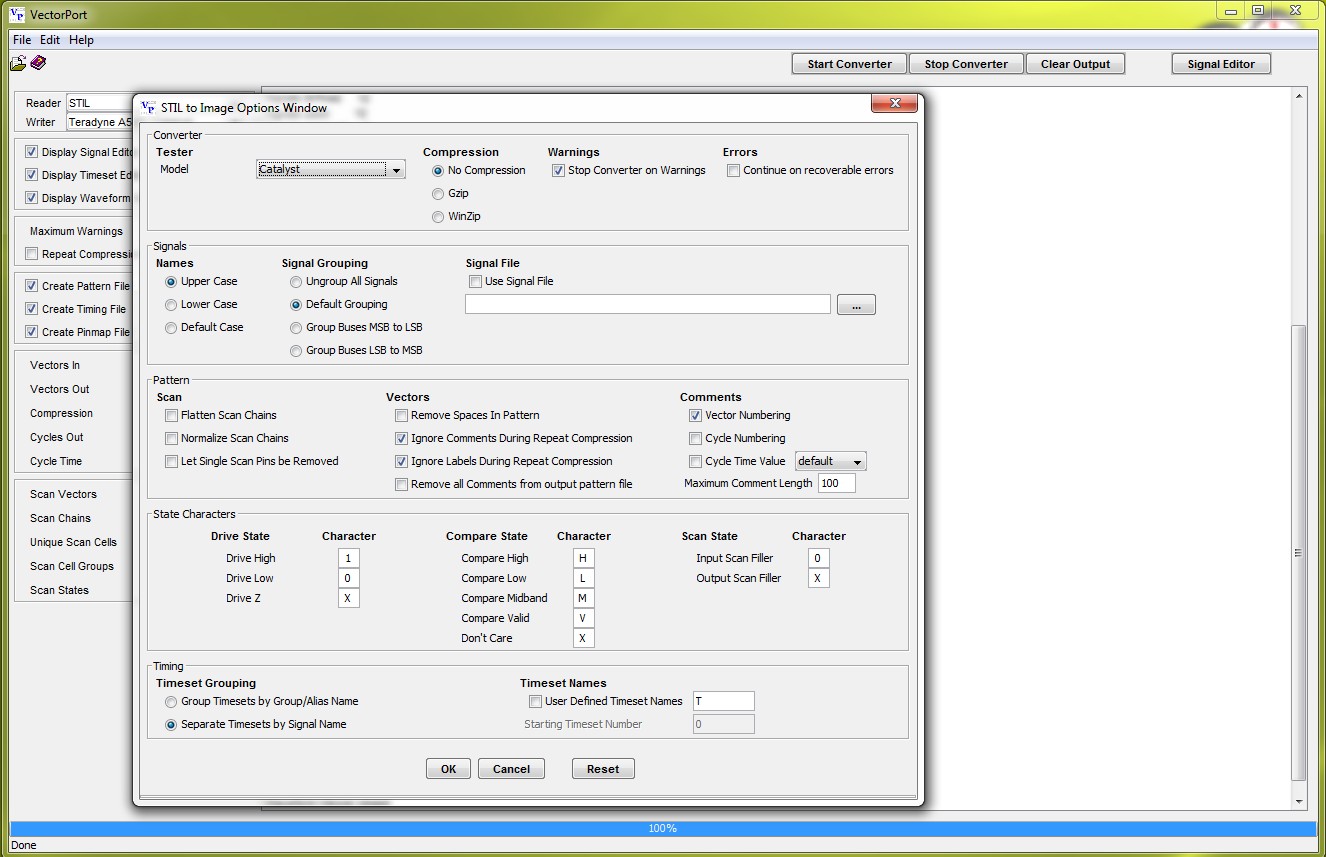This screenshot has height=857, width=1326.
Task: Click the Maximum Comment Length field
Action: pyautogui.click(x=836, y=484)
